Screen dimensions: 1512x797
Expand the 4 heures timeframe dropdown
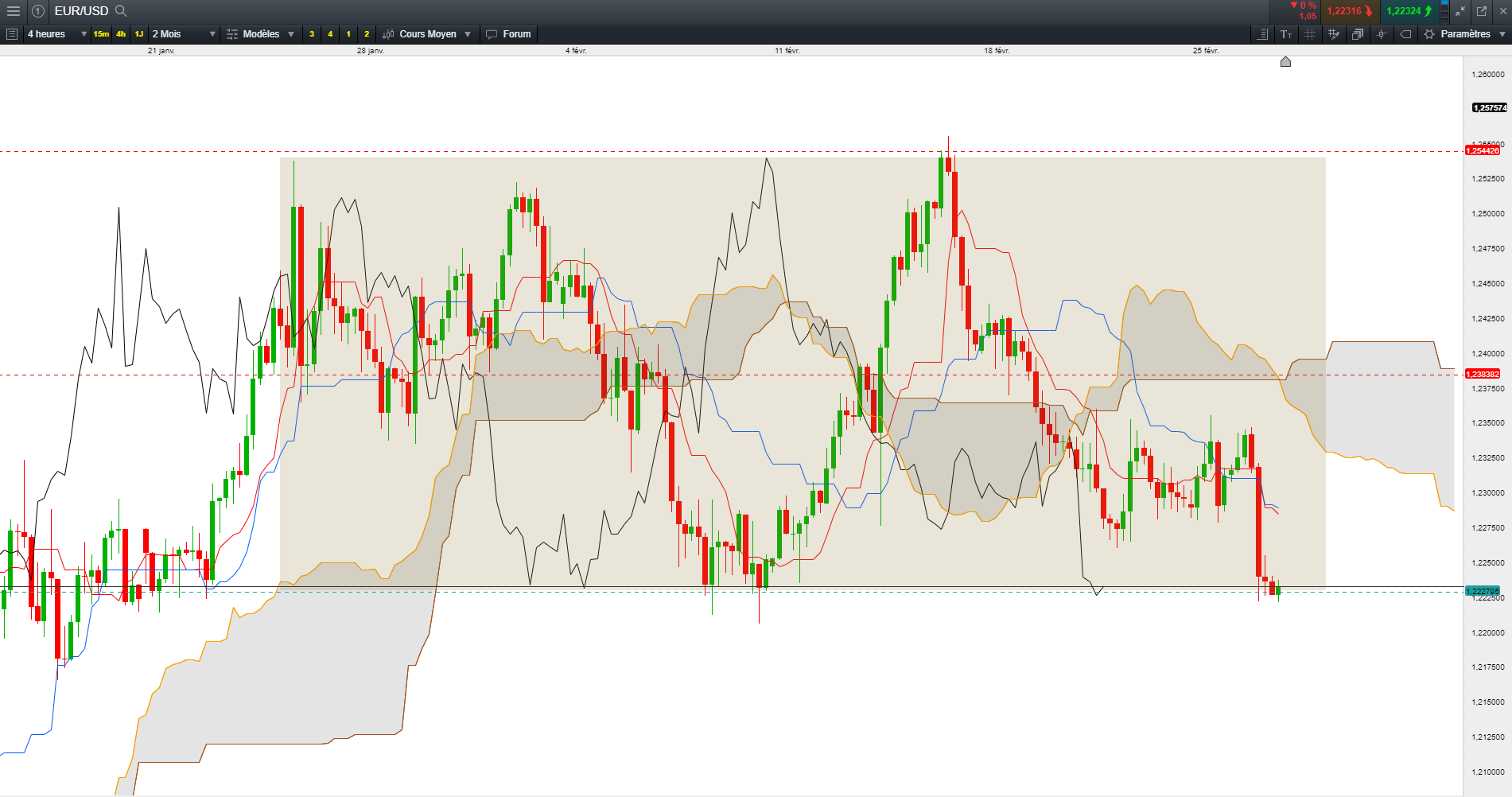56,34
